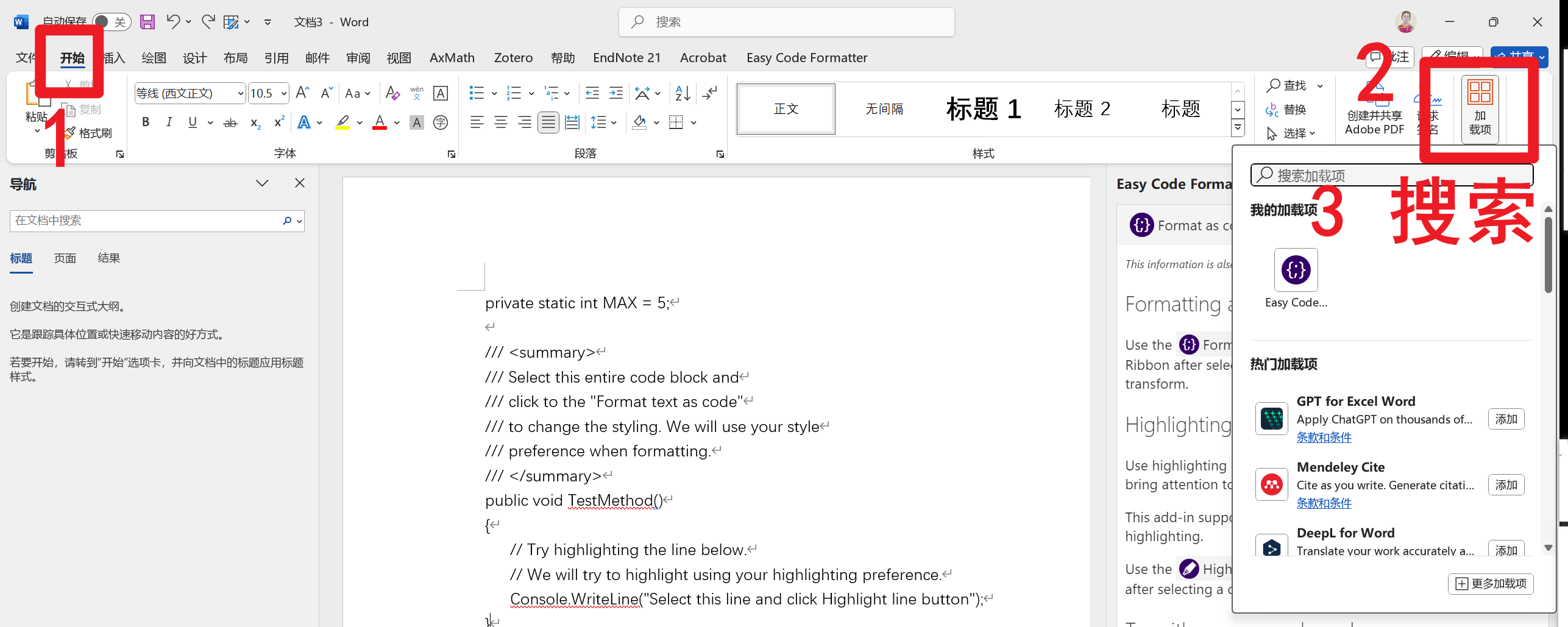
Task: Click the Create and Share Adobe PDF button
Action: pyautogui.click(x=1374, y=108)
